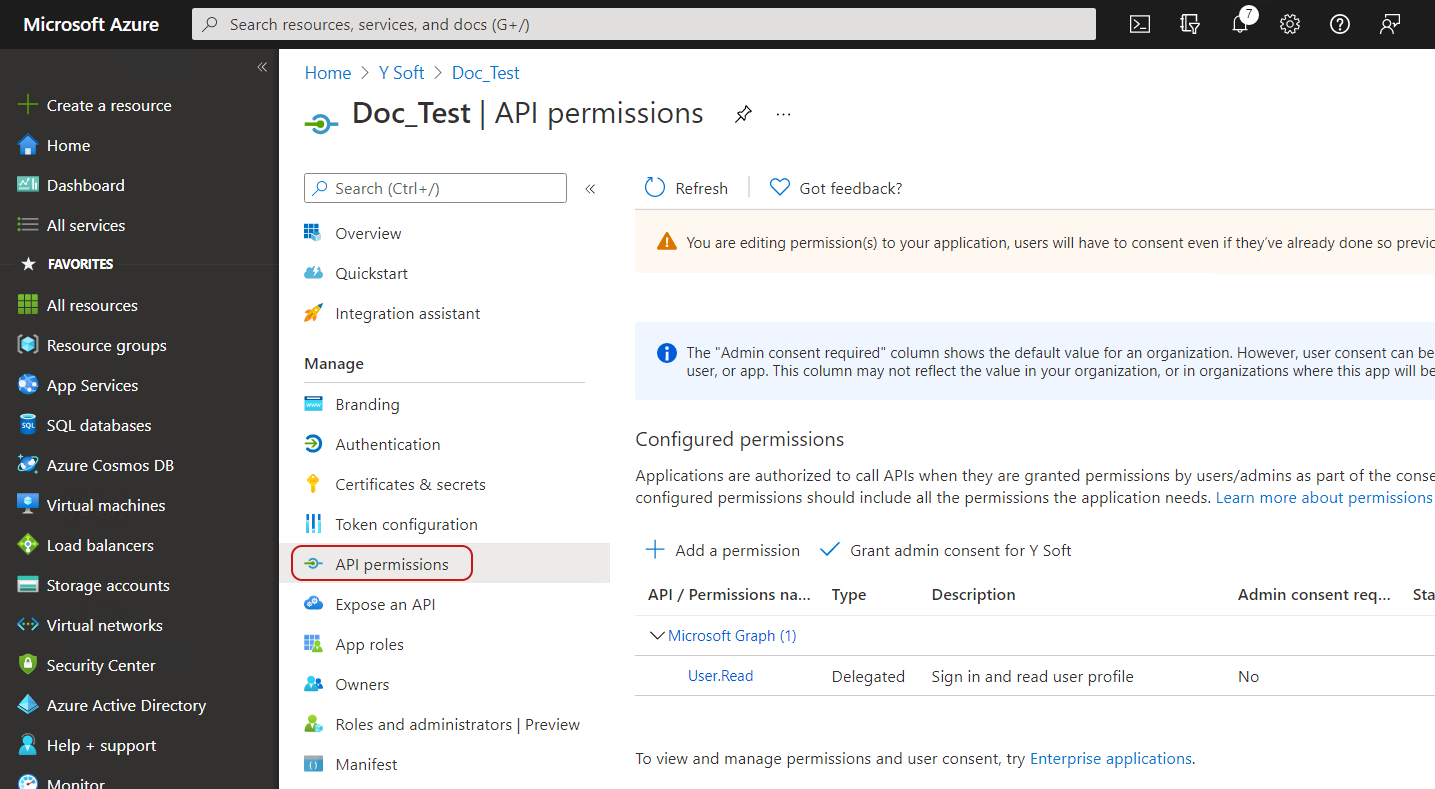1435x789 pixels.
Task: Open Cloud Shell from the top bar
Action: (x=1140, y=25)
